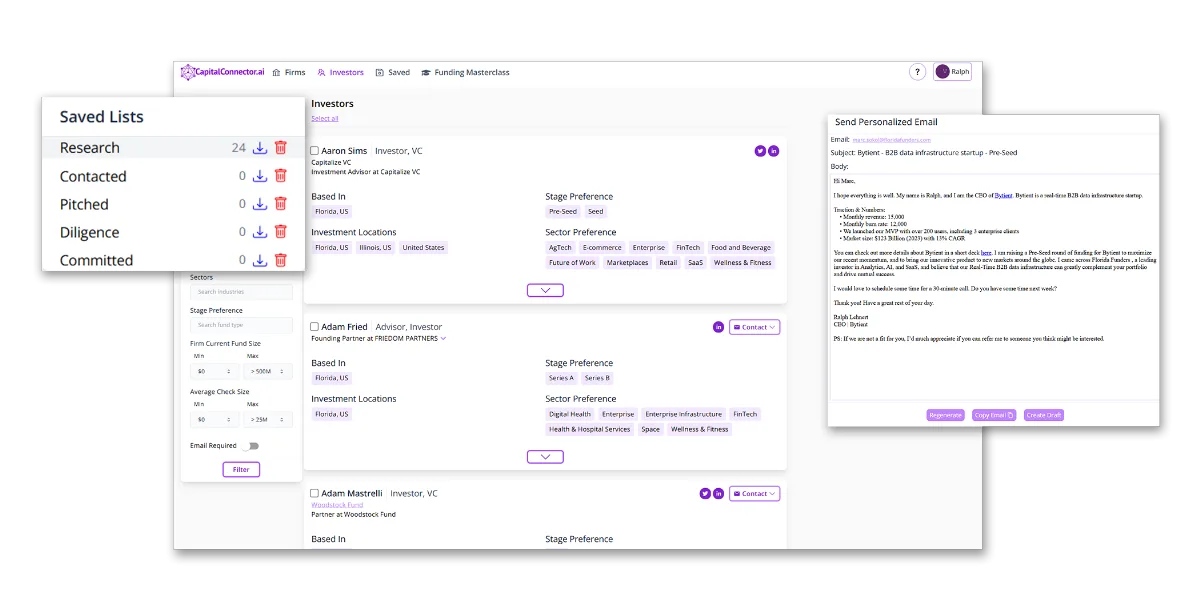Open Adam Mastrelli's Contact dropdown
Image resolution: width=1200 pixels, height=610 pixels.
(x=755, y=494)
